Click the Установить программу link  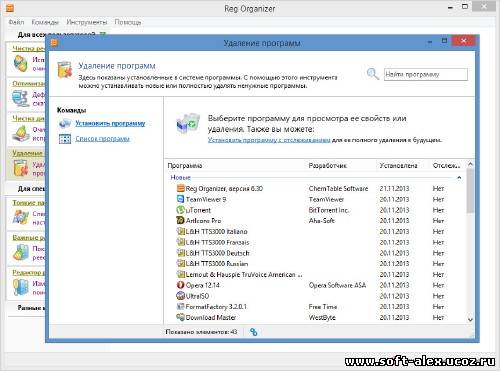110,123
